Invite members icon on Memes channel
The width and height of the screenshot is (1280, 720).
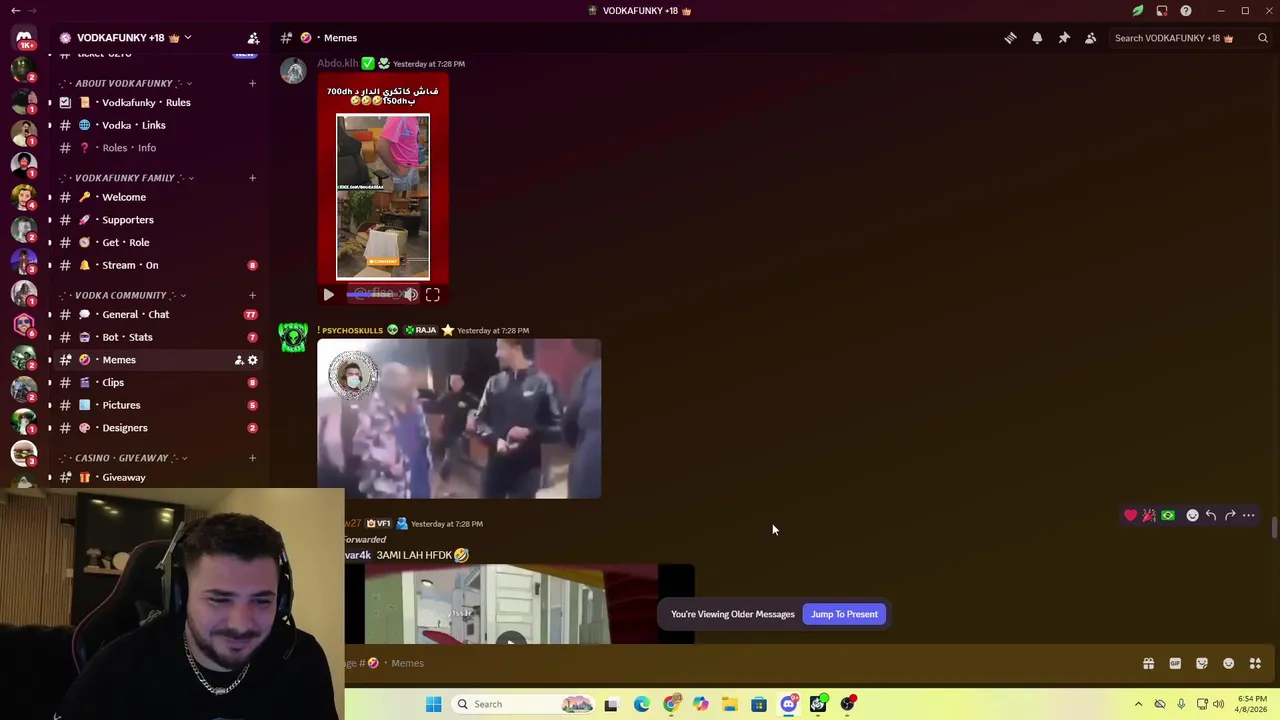coord(239,360)
